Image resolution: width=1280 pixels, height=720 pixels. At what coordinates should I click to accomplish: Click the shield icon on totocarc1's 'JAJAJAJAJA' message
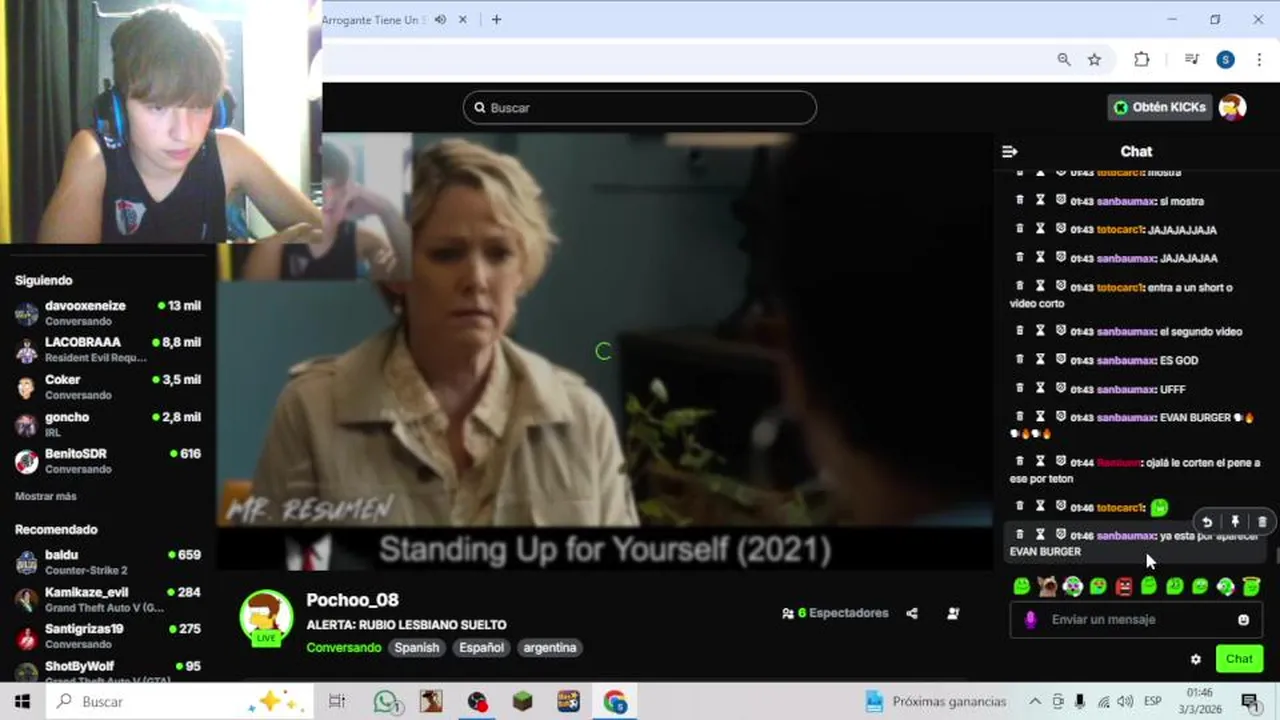tap(1061, 229)
